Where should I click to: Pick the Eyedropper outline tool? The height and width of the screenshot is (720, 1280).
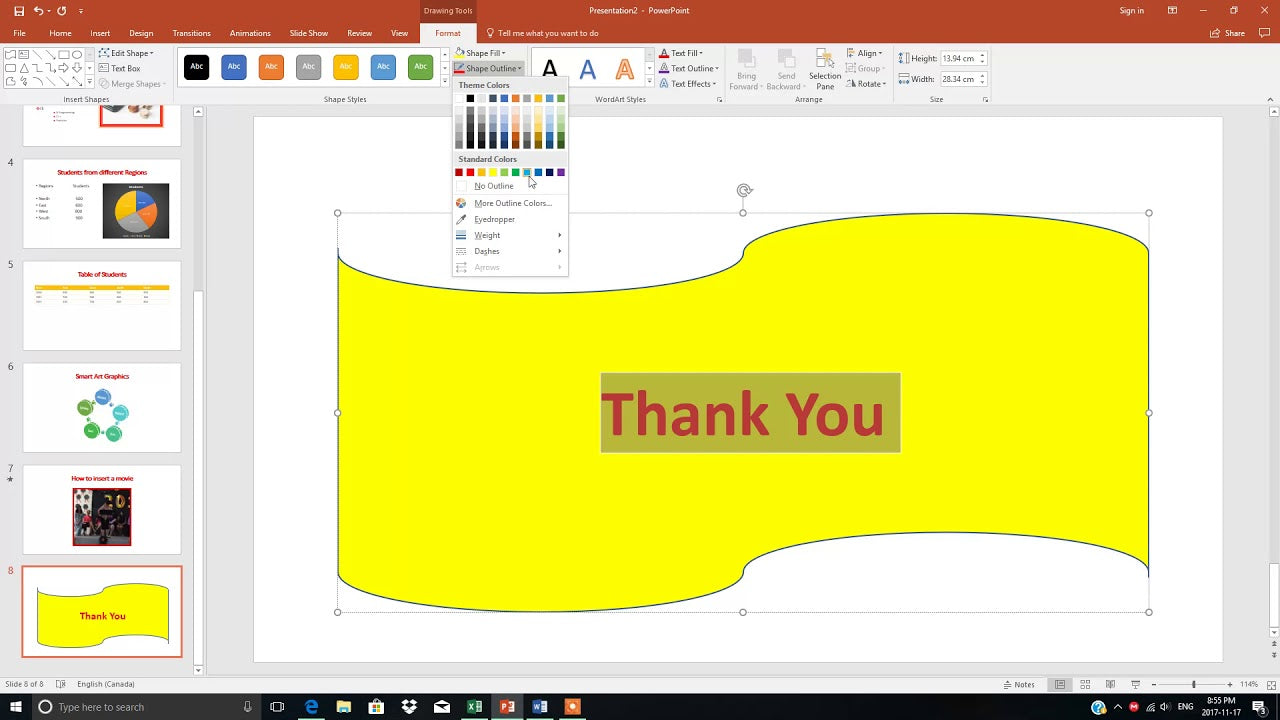[x=494, y=219]
